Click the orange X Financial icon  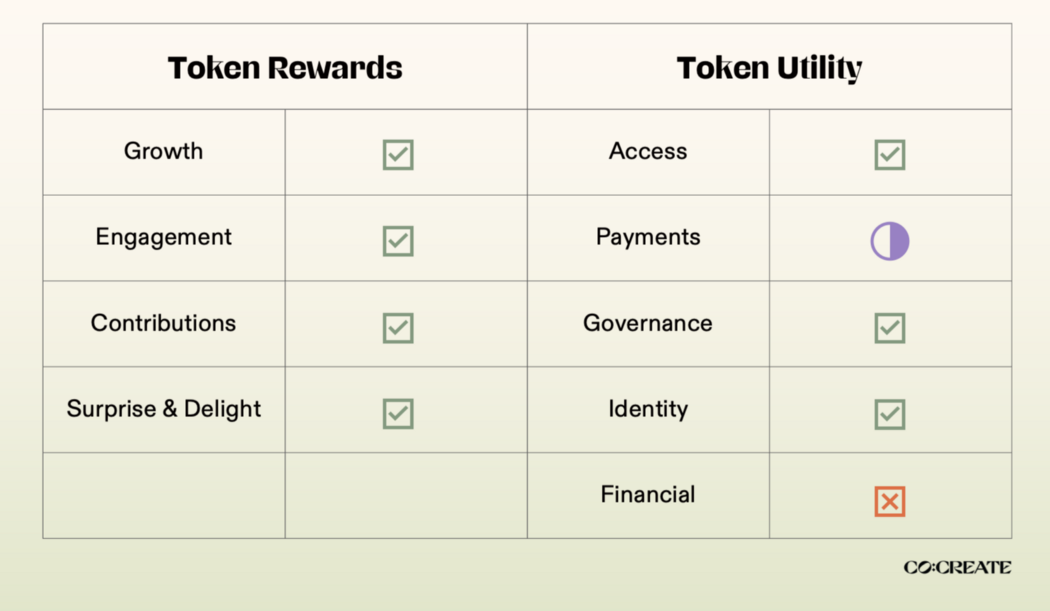889,501
